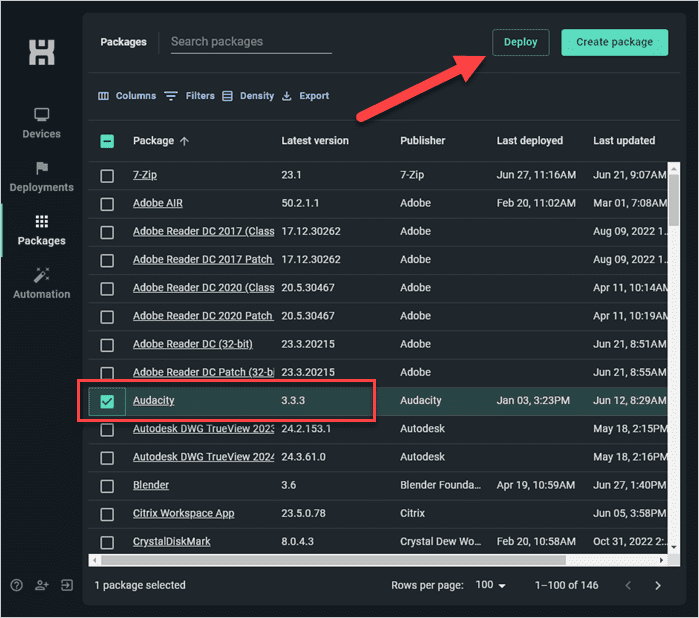Screen dimensions: 699x618
Task: Open the CrystalDiskMark package link
Action: [x=172, y=541]
